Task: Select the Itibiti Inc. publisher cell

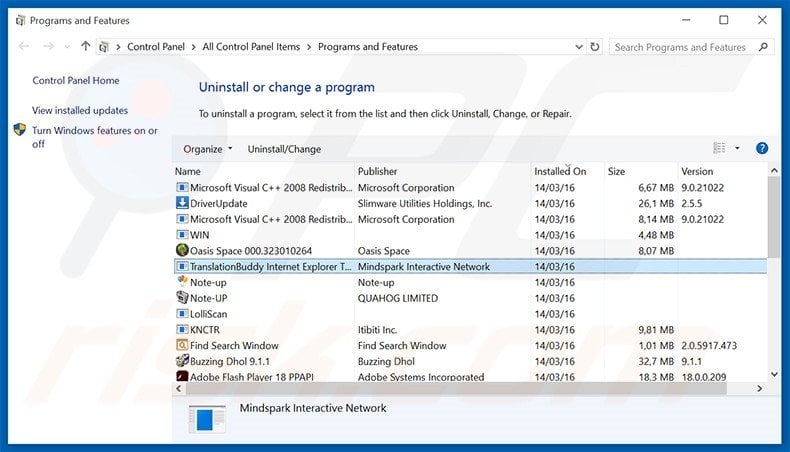Action: coord(377,330)
